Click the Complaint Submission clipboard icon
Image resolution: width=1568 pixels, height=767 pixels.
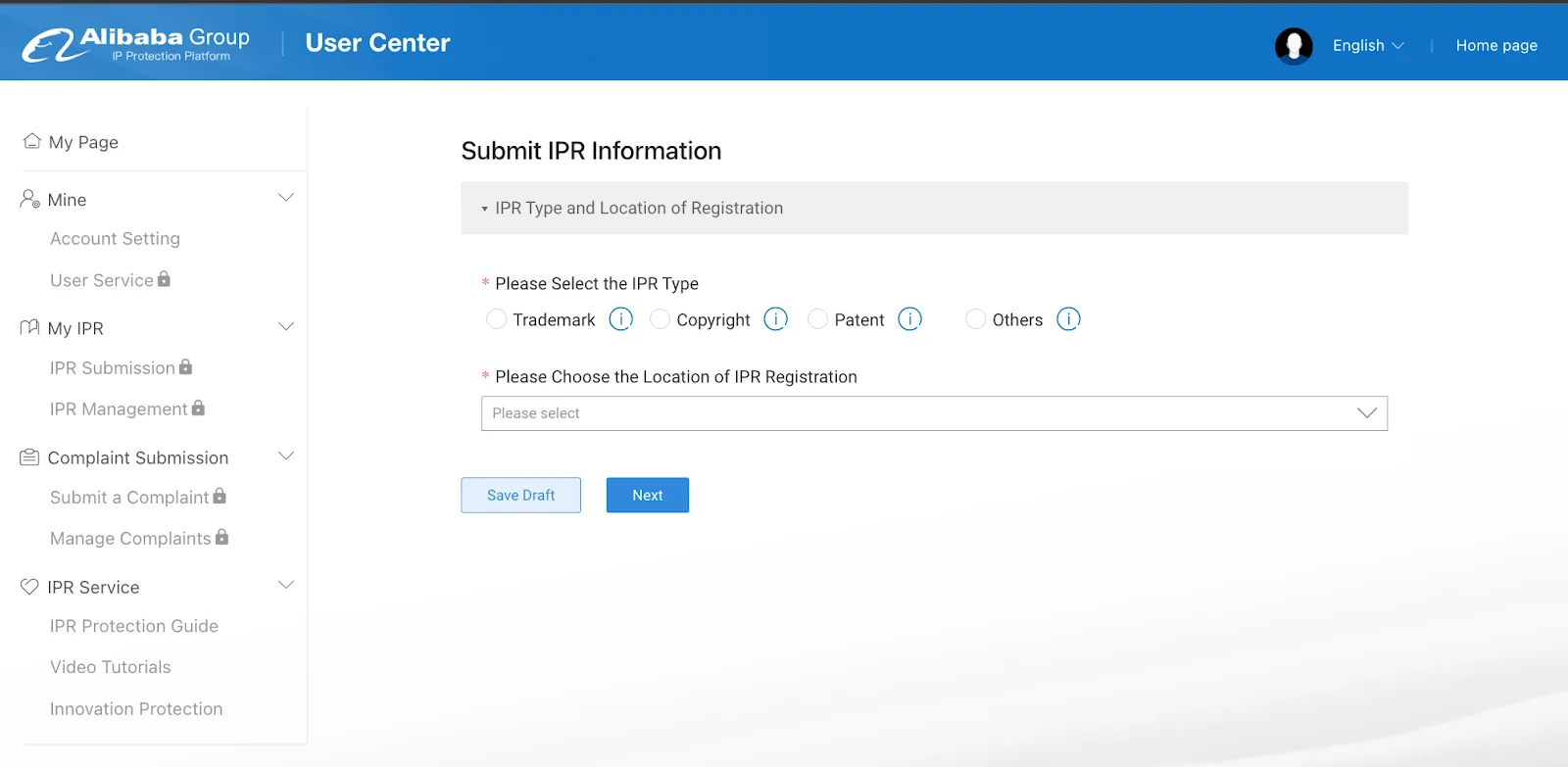(x=30, y=457)
